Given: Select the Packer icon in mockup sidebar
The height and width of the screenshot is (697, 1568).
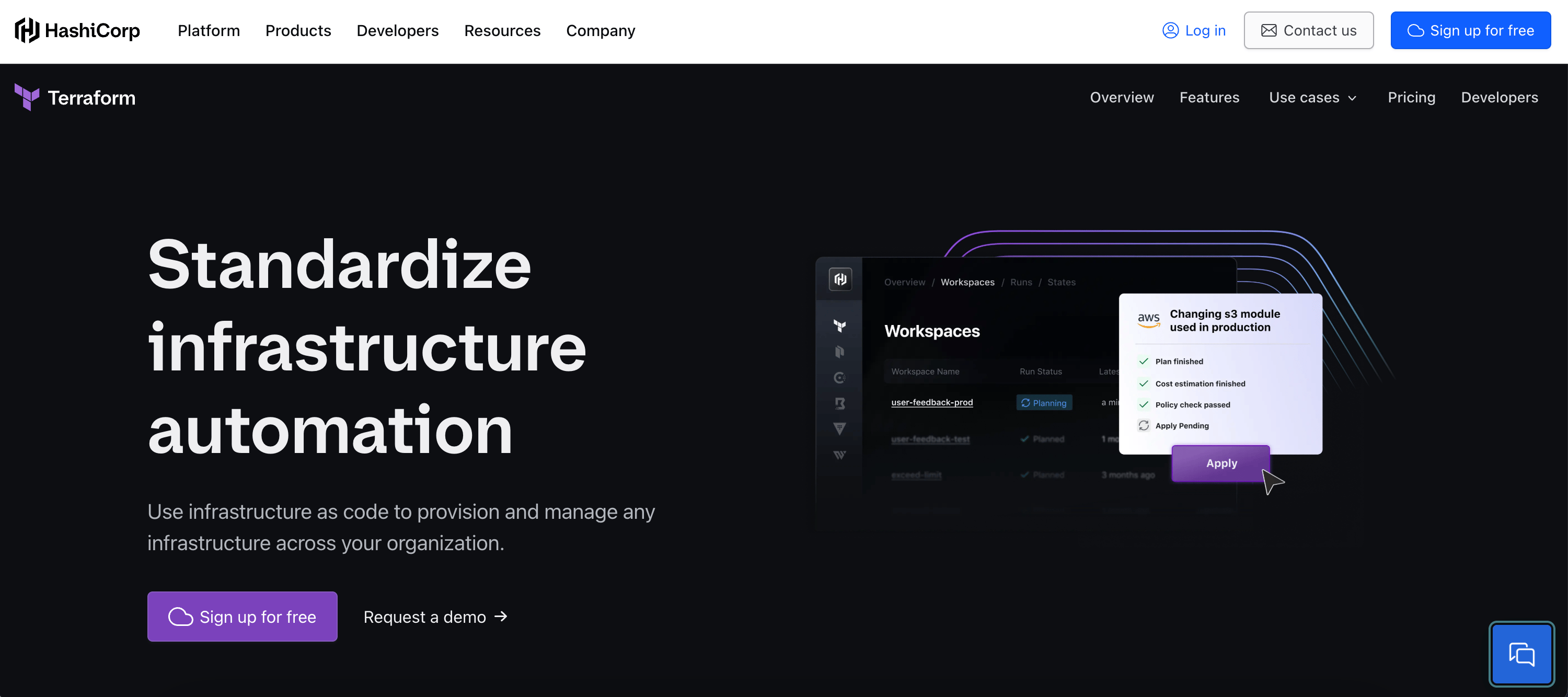Looking at the screenshot, I should click(840, 352).
